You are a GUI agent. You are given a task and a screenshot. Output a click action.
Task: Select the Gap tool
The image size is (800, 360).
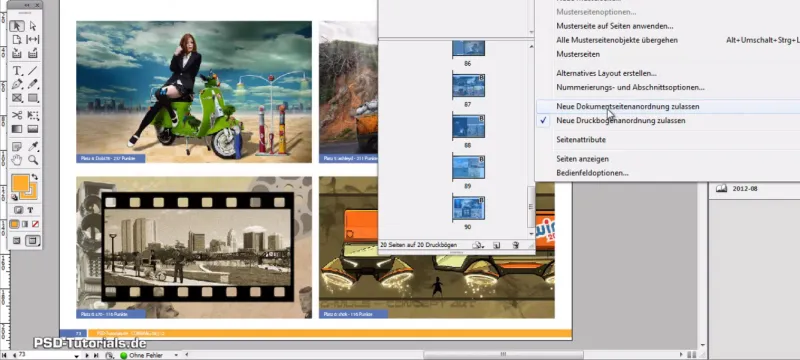point(33,39)
